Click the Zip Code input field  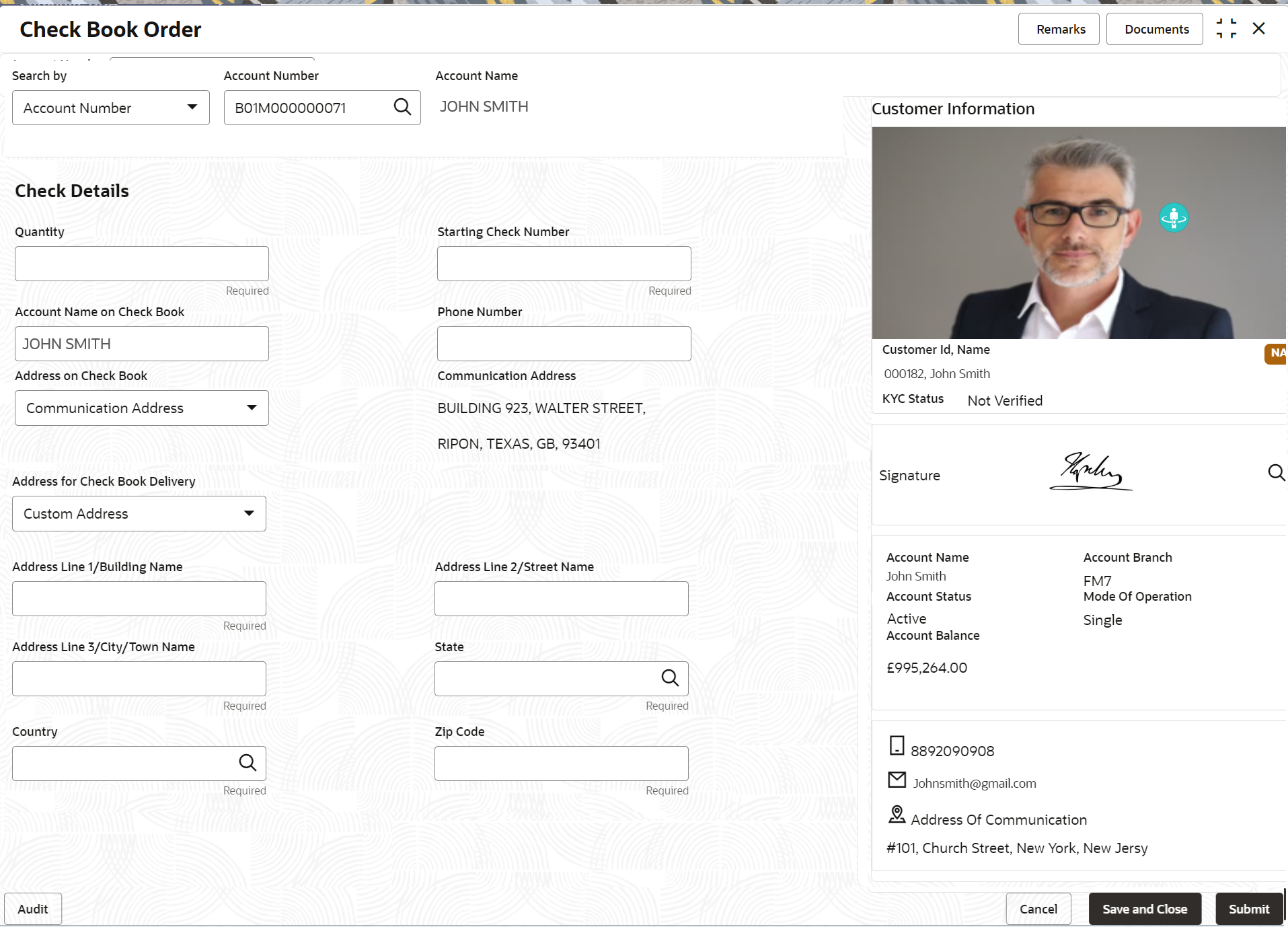562,764
